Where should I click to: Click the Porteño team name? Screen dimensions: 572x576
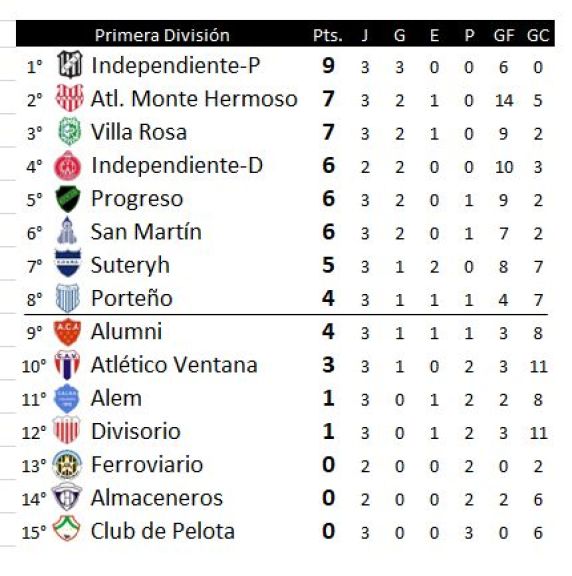(x=132, y=298)
